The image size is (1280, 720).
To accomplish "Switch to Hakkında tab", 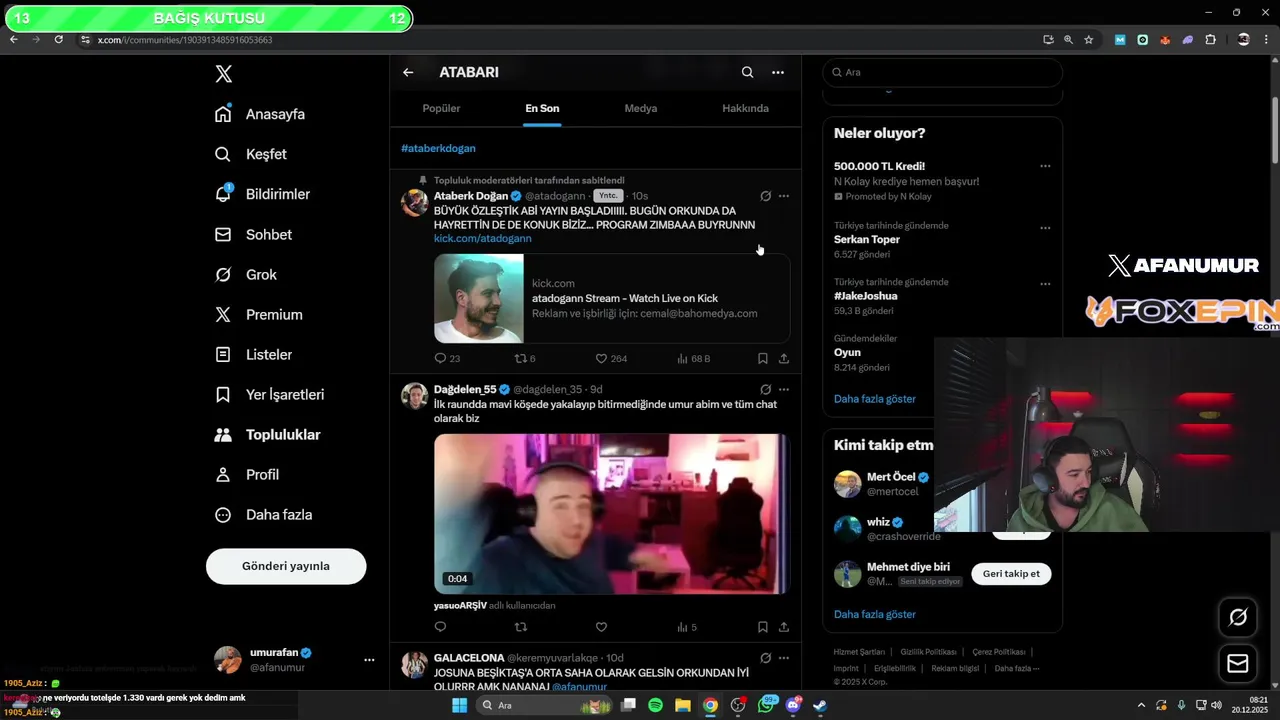I will pyautogui.click(x=745, y=108).
